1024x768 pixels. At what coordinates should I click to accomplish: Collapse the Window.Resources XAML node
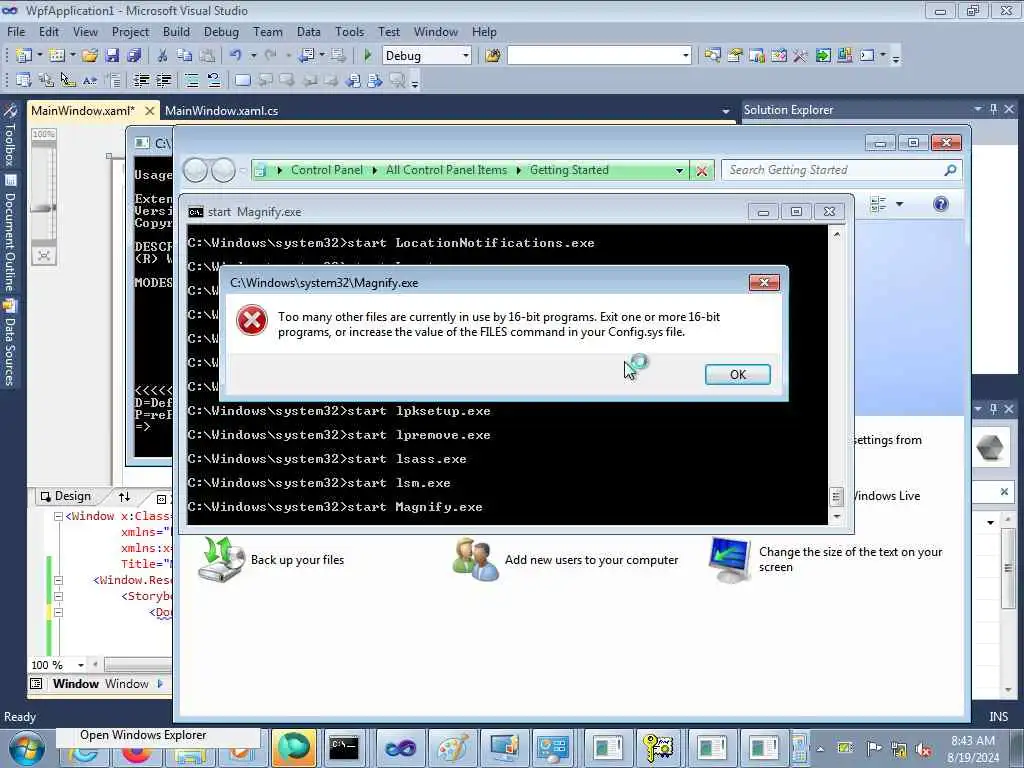[58, 580]
